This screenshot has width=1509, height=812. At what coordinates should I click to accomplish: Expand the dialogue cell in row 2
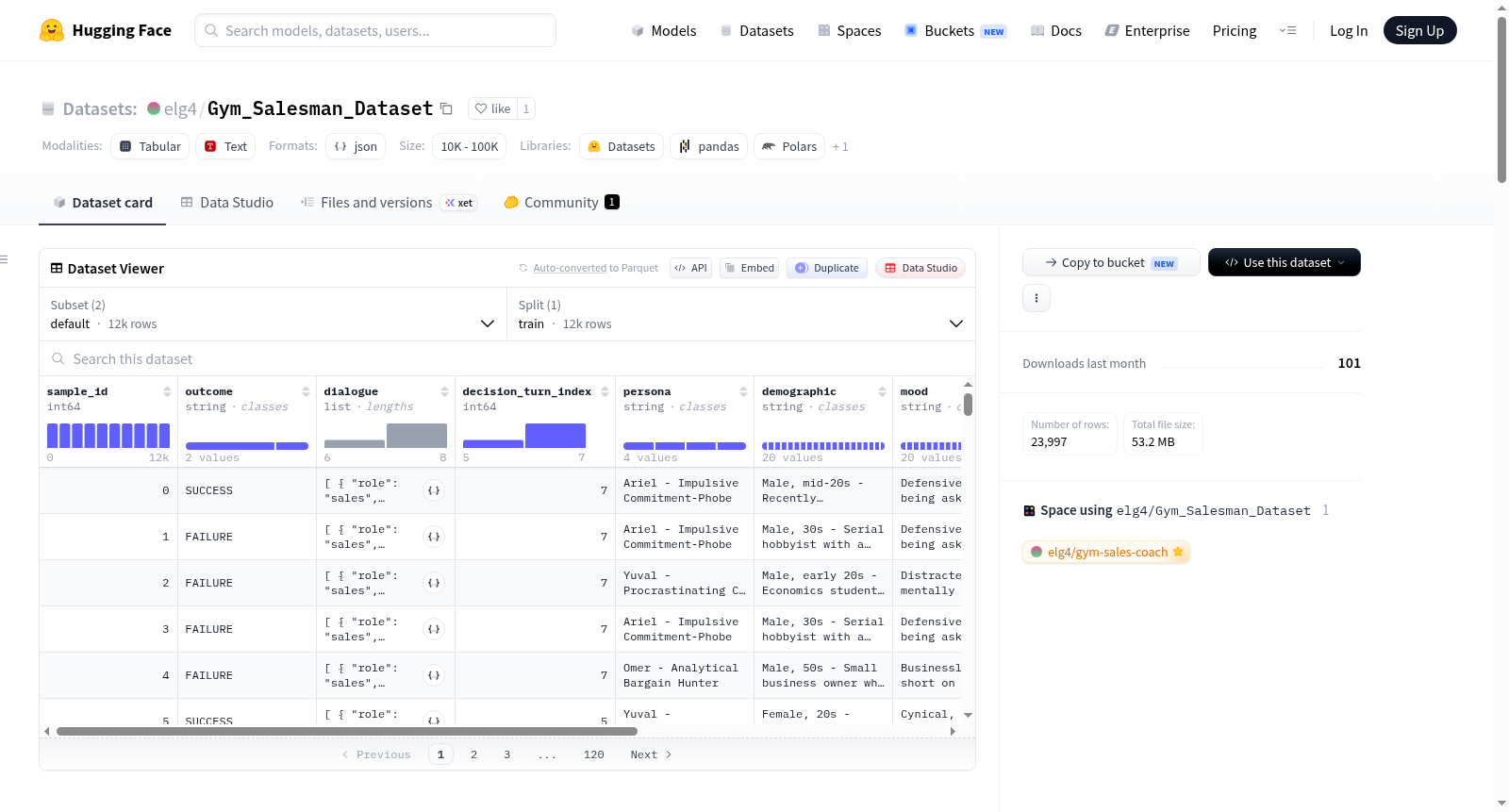[434, 583]
